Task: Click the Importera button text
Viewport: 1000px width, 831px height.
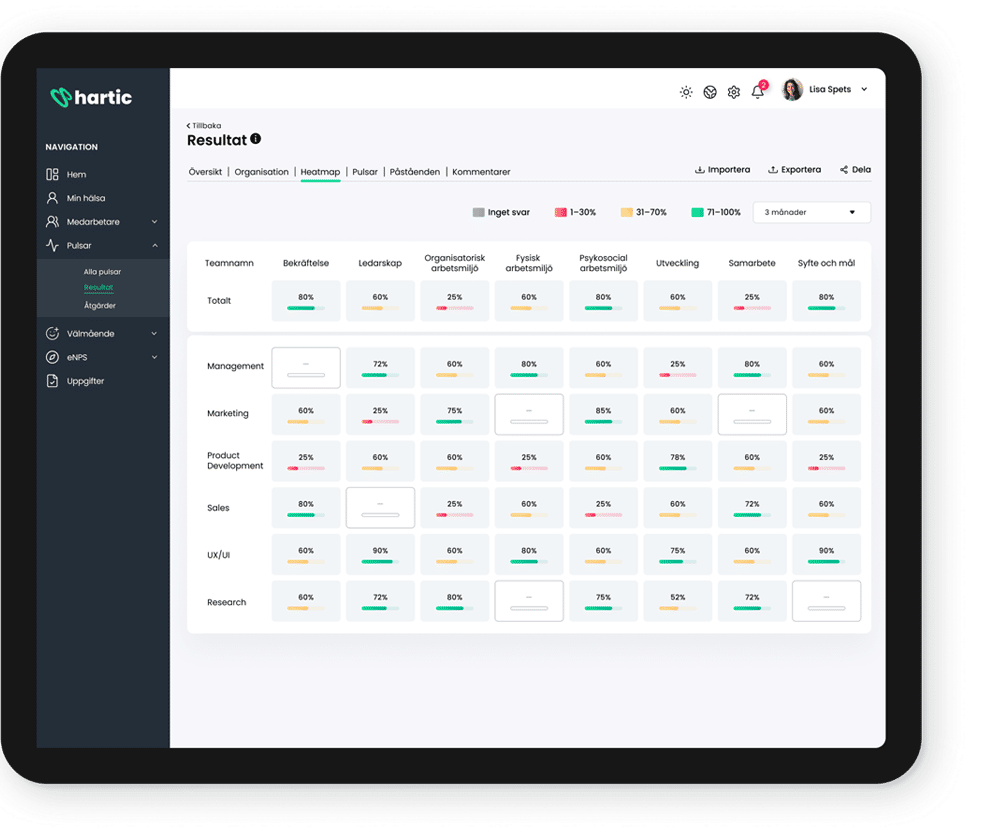Action: [x=729, y=170]
